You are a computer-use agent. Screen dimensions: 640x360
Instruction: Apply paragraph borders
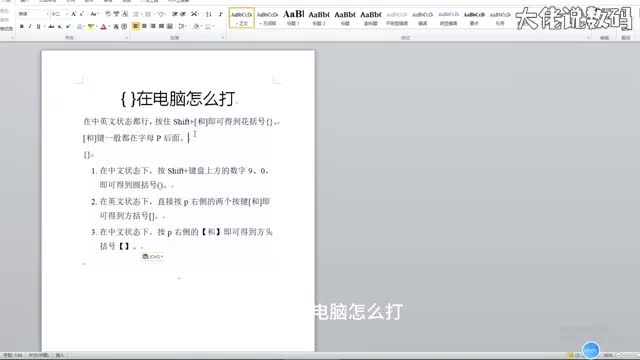coord(207,26)
